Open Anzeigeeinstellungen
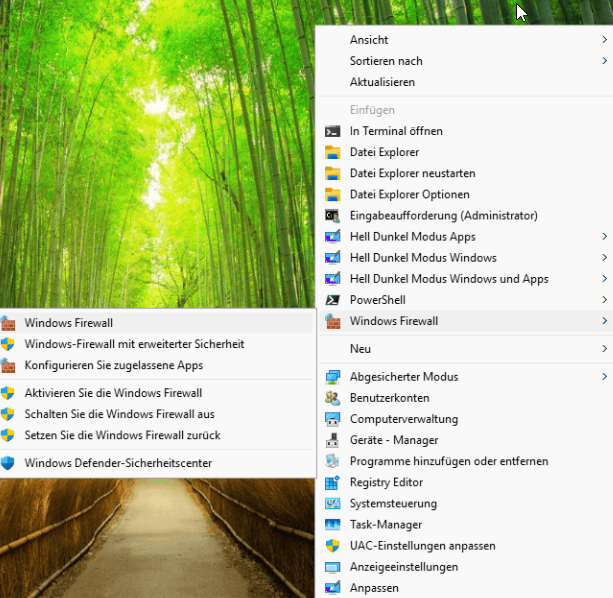Viewport: 613px width, 598px height. tap(466, 567)
